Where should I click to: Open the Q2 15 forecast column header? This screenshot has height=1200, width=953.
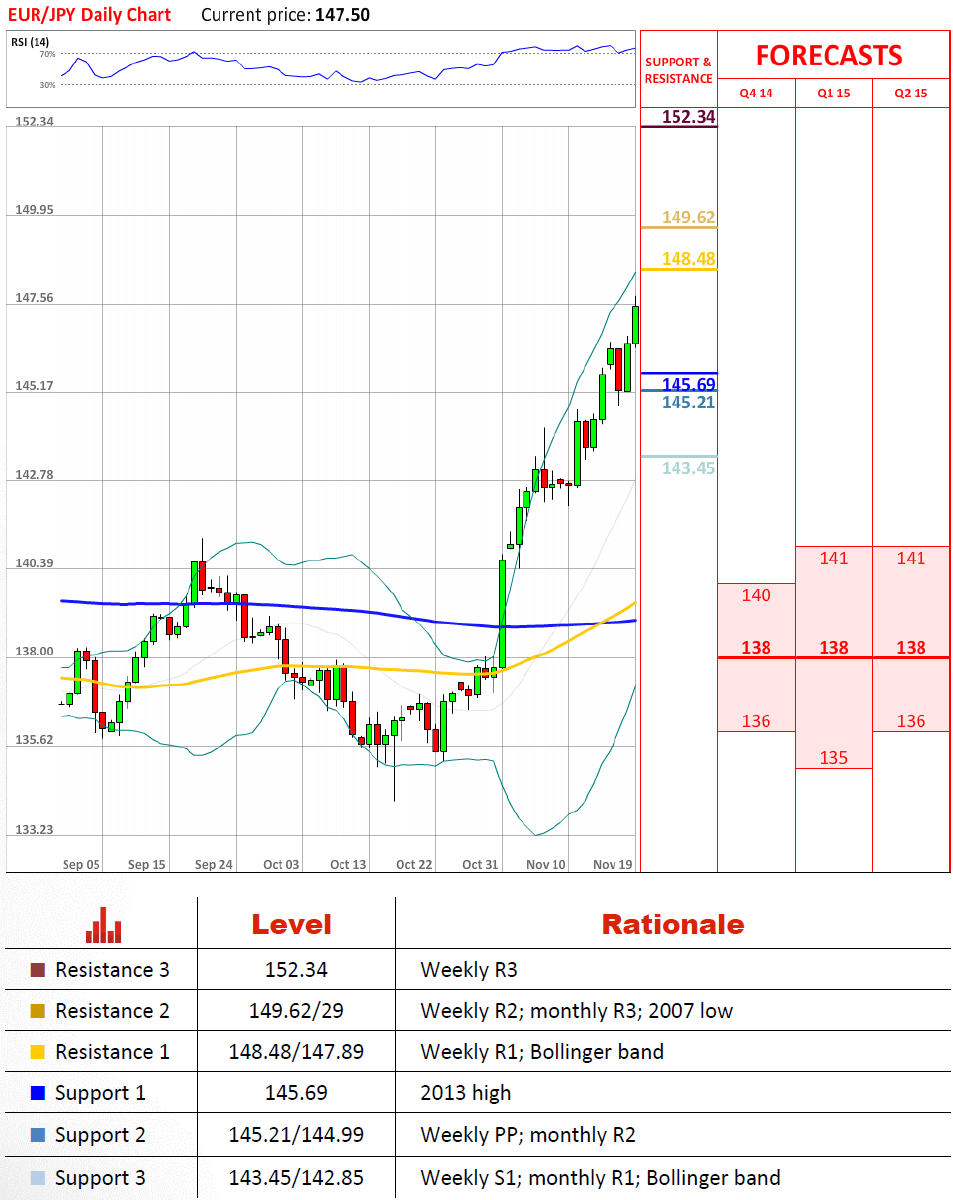[x=911, y=93]
